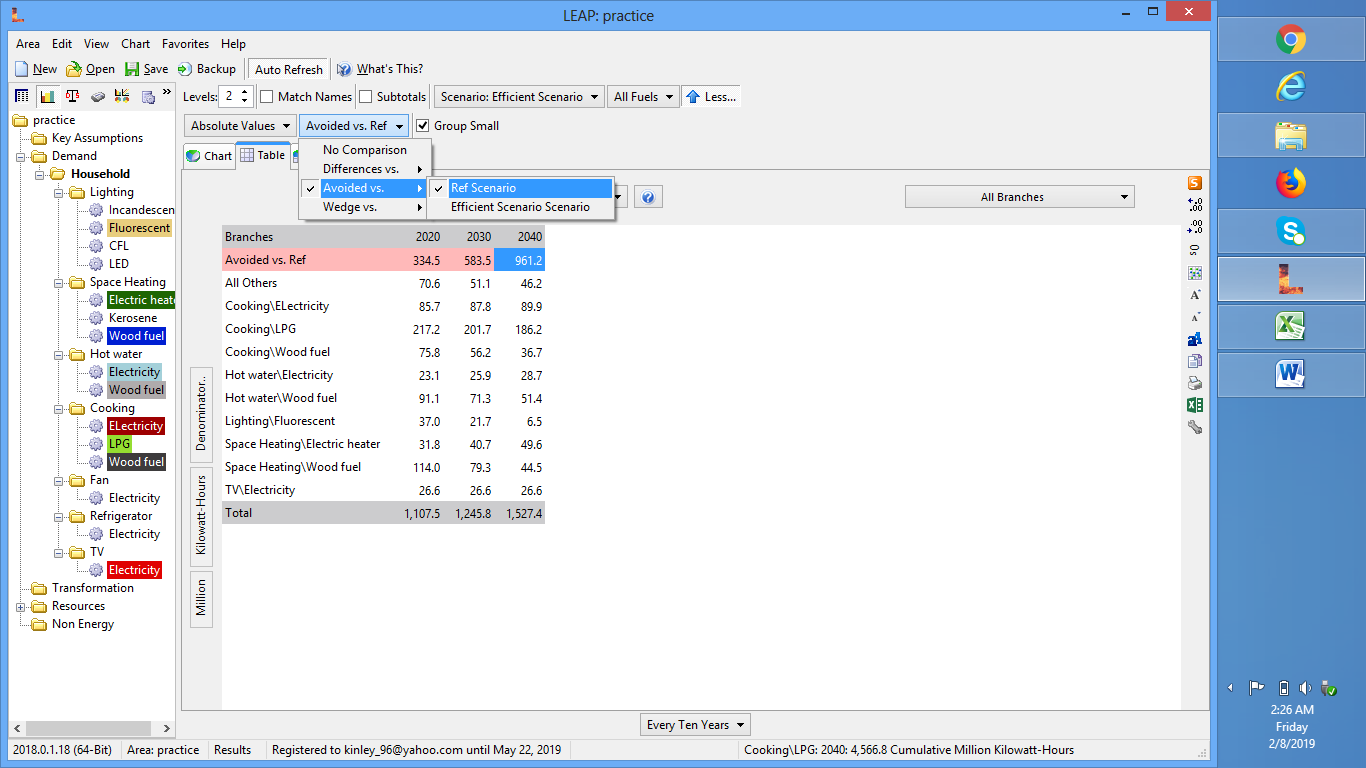This screenshot has height=768, width=1366.
Task: Open the Technology Database gear icon
Action: tap(147, 96)
